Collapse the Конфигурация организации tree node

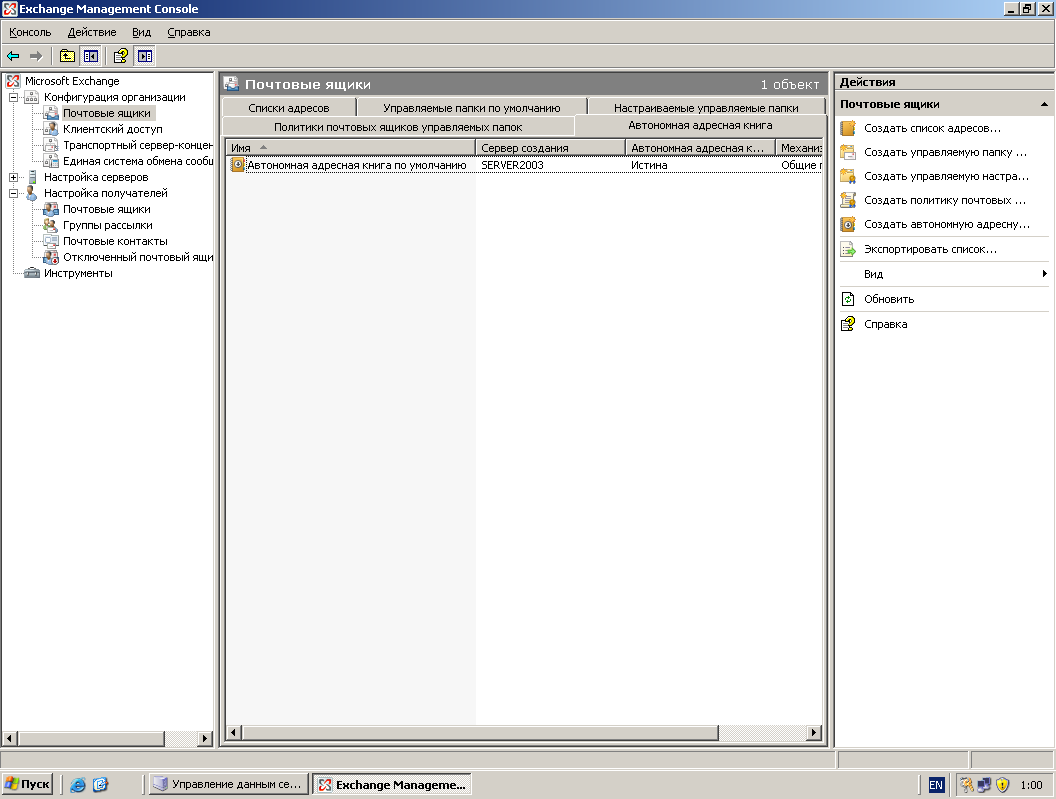point(13,97)
